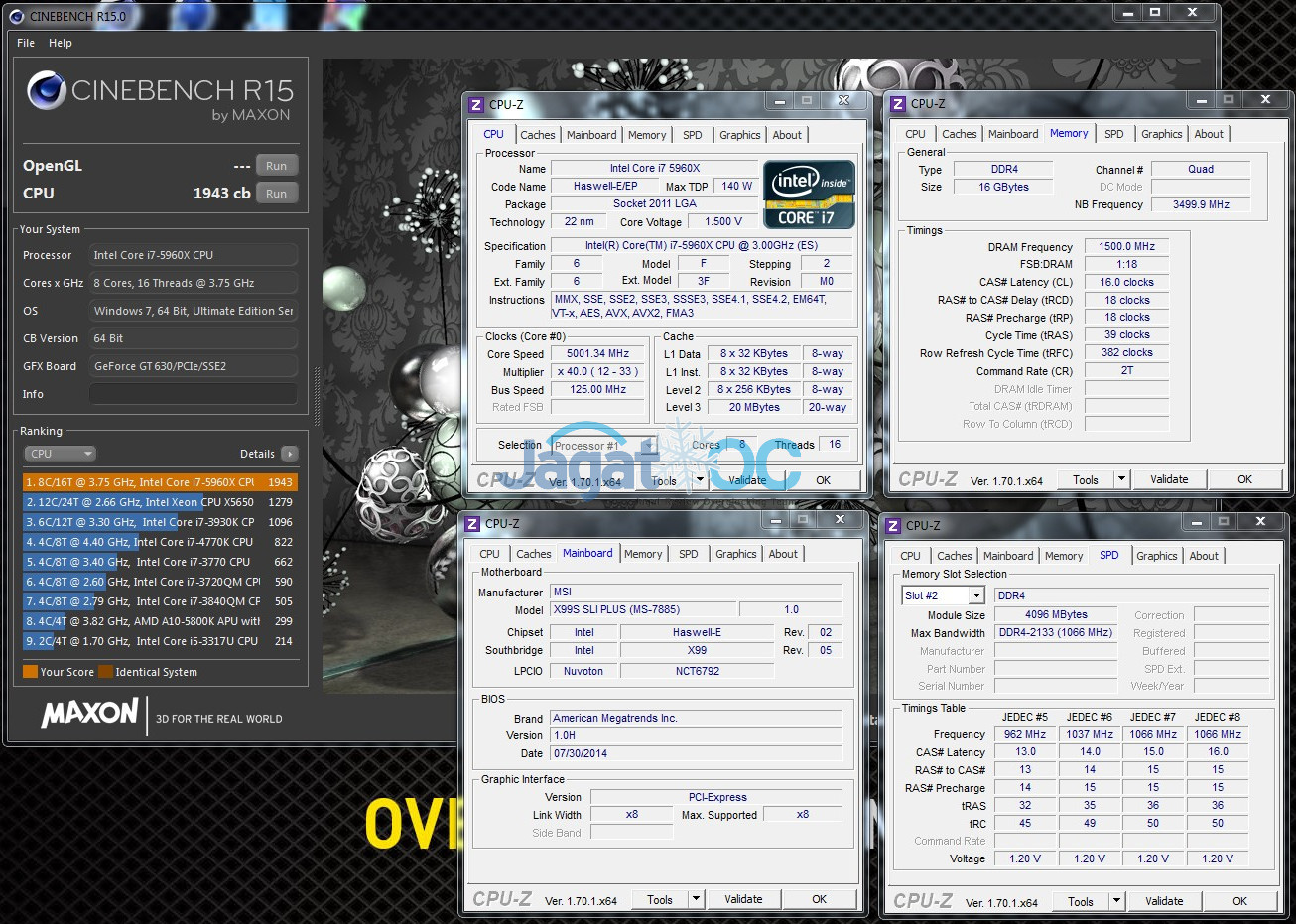
Task: Run the CPU benchmark
Action: [x=276, y=194]
